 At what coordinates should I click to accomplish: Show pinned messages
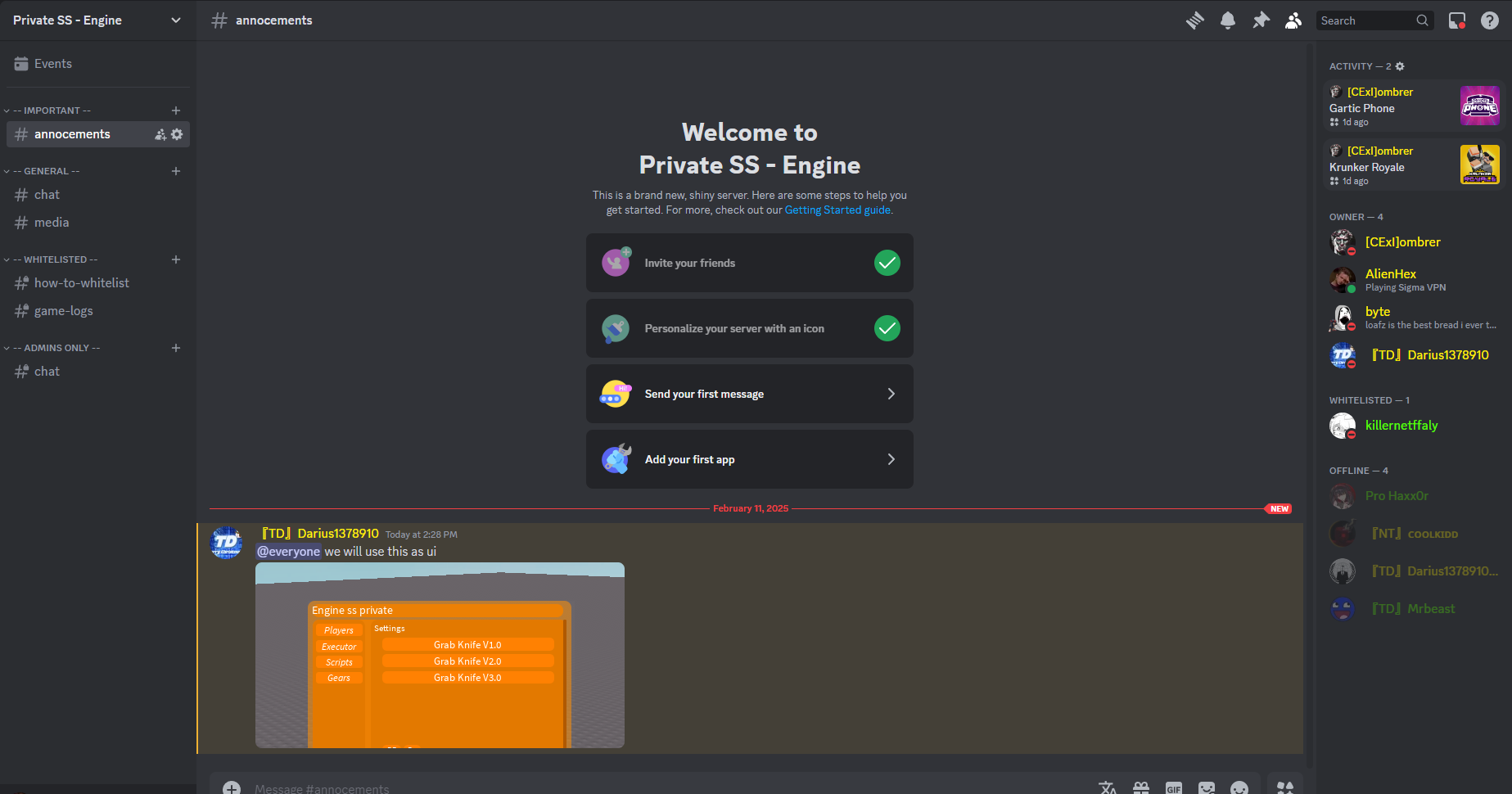click(1261, 20)
